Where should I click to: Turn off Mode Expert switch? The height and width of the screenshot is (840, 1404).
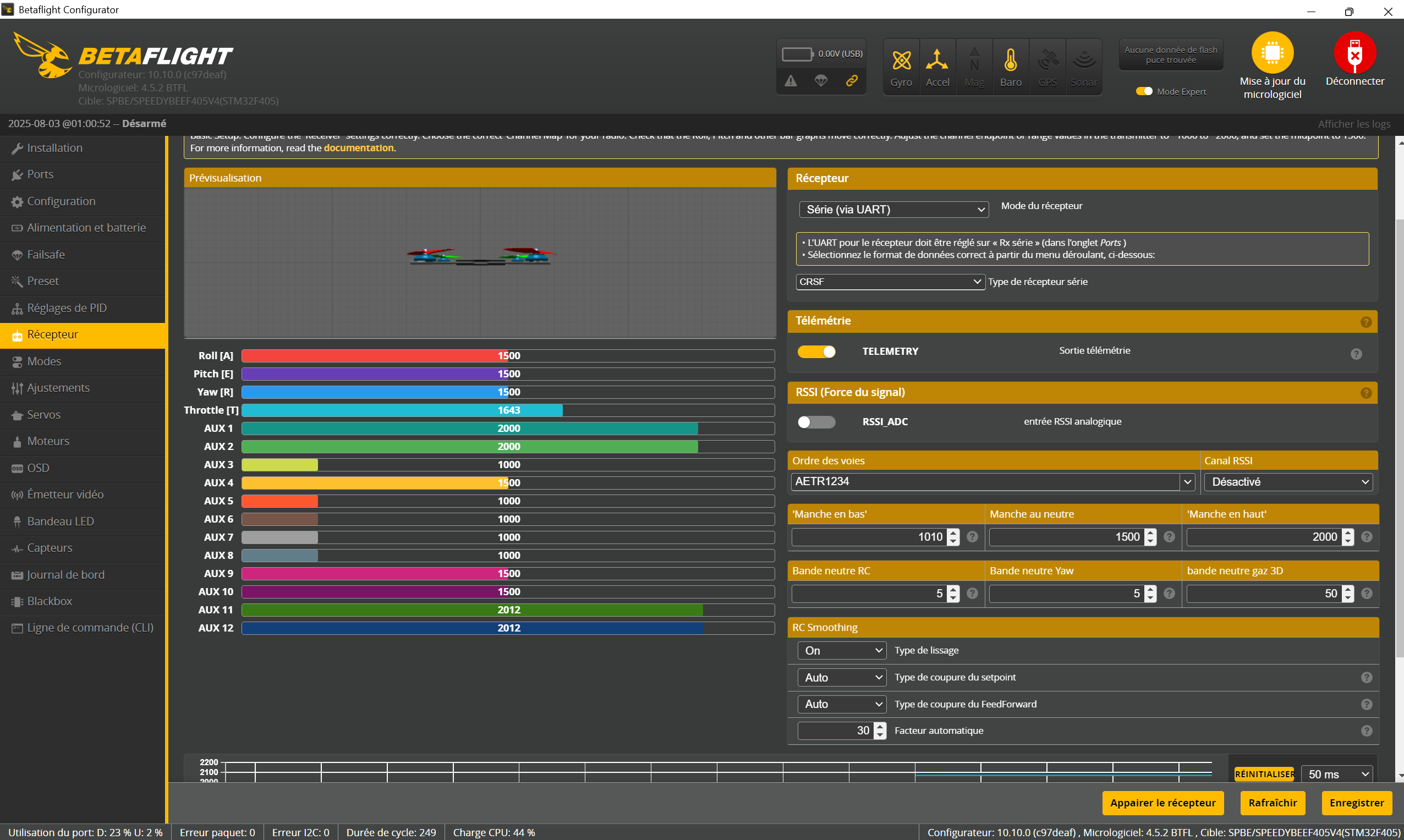[x=1144, y=92]
